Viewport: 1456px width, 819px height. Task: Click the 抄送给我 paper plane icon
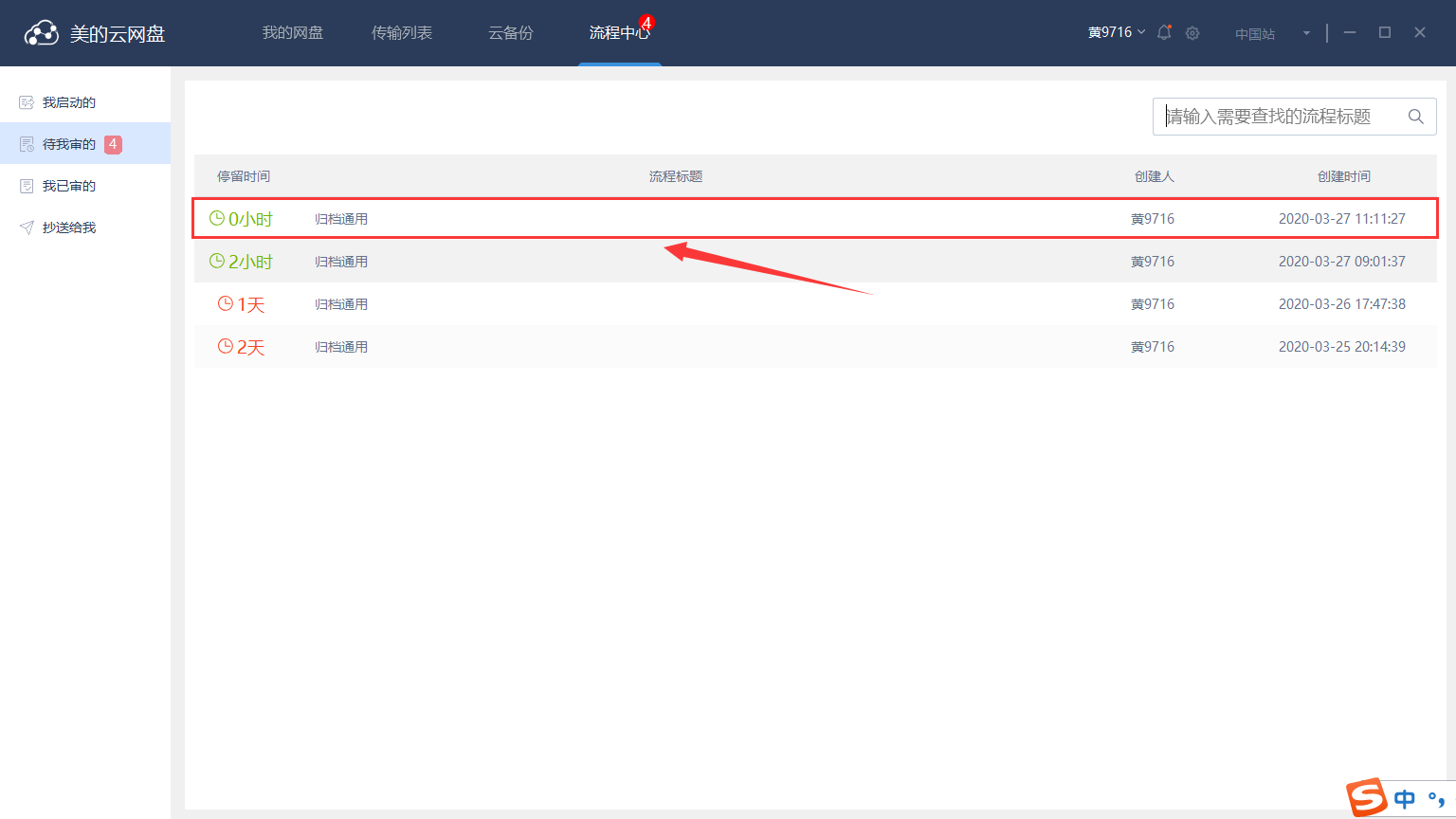(x=27, y=227)
